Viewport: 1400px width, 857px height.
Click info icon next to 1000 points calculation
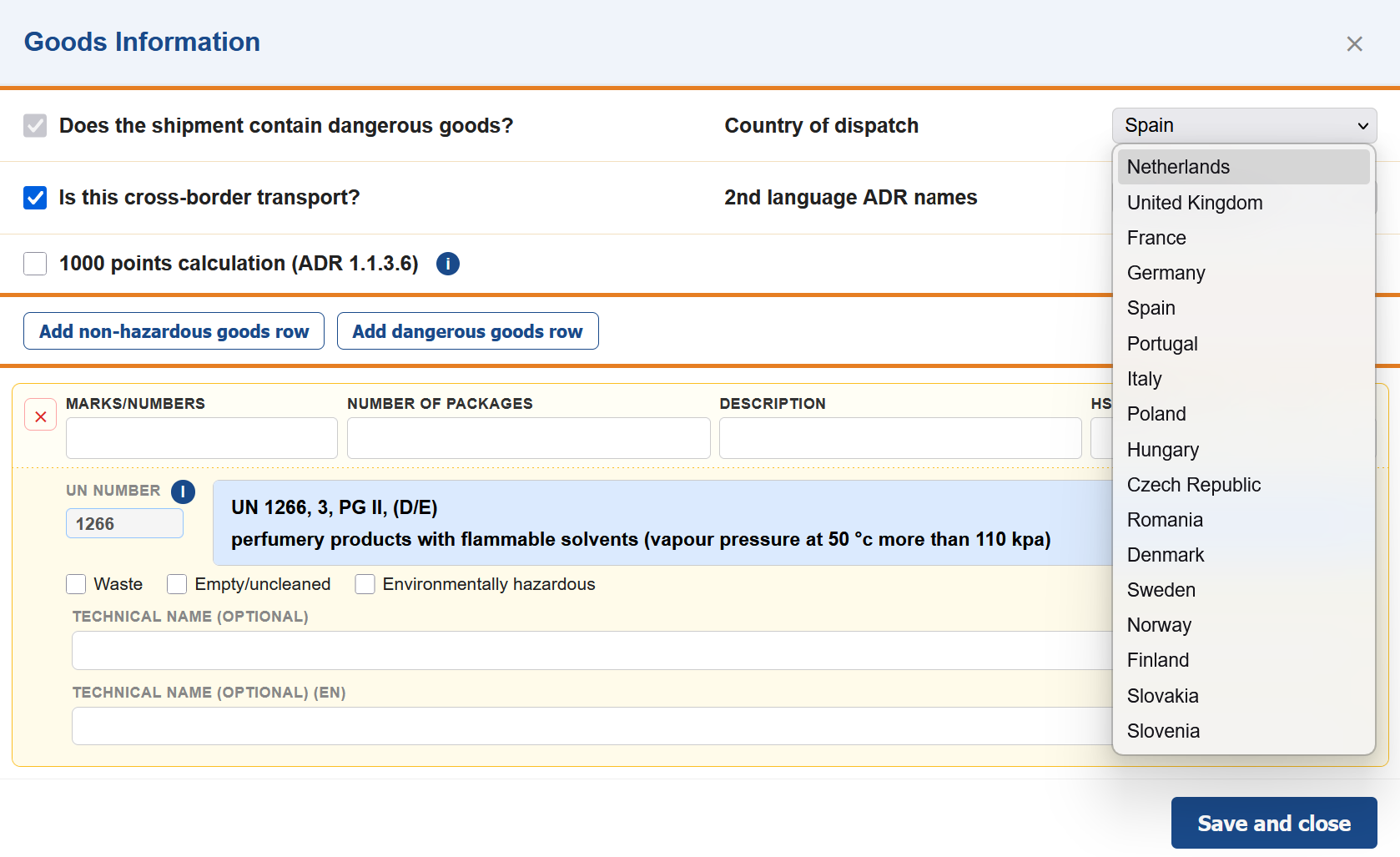(447, 264)
